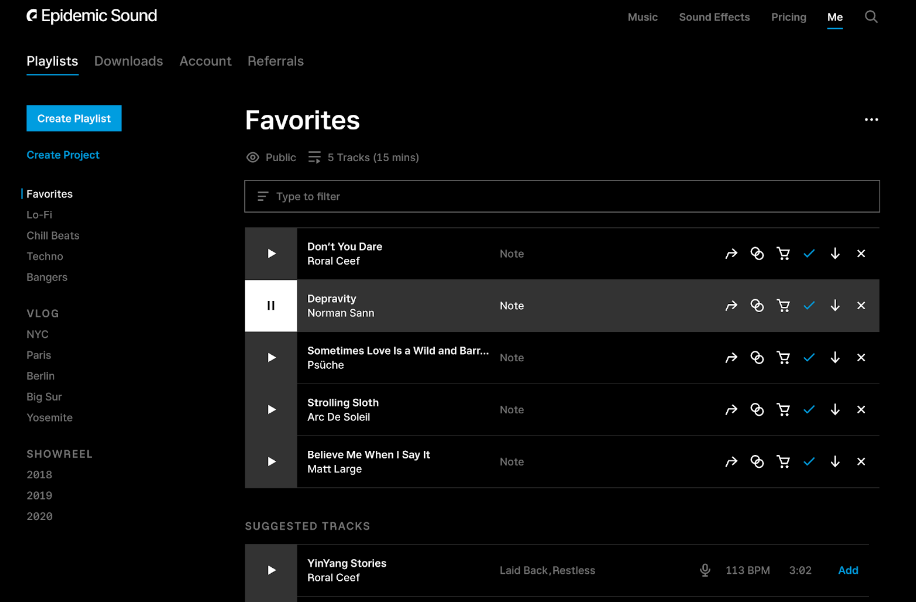Find similar tracks to Depravity
The image size is (916, 602).
(x=757, y=306)
